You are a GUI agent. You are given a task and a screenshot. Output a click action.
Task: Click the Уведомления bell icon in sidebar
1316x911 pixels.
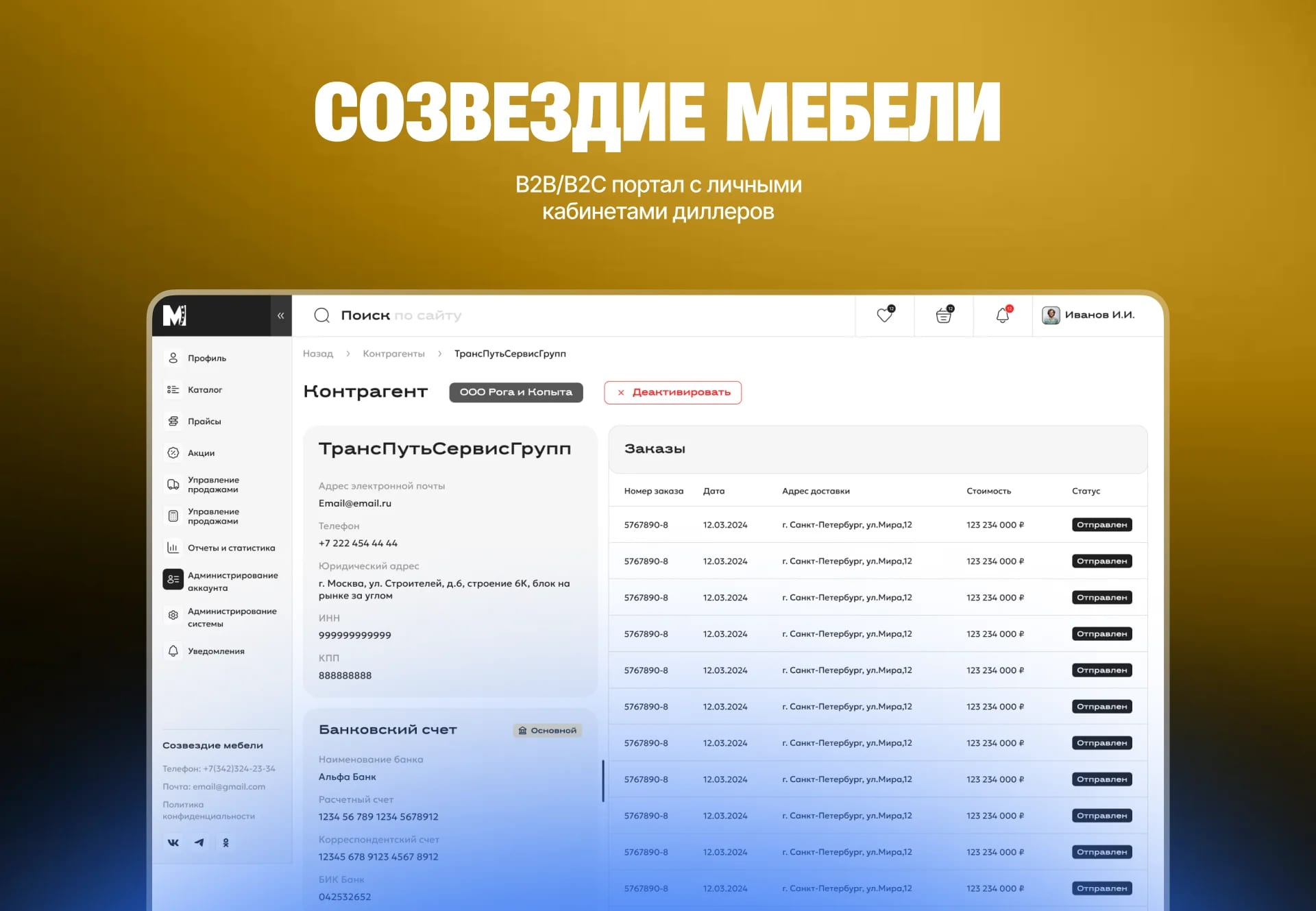point(173,651)
